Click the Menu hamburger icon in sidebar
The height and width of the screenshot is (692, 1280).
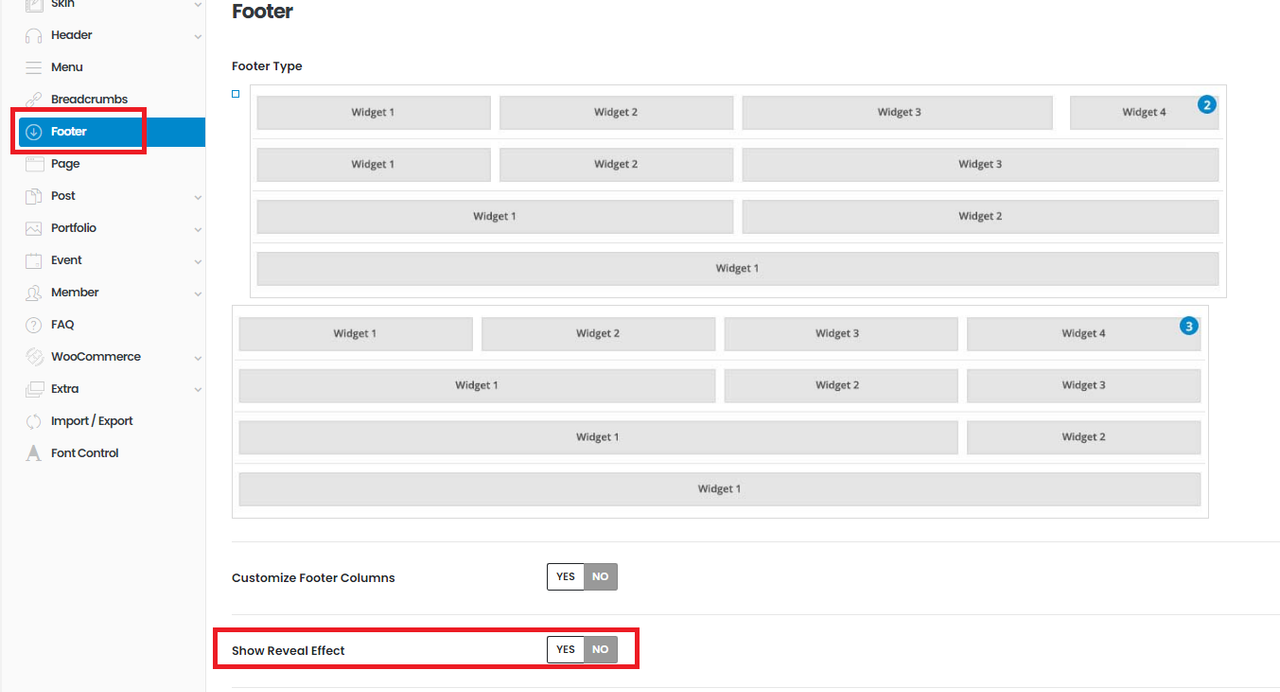tap(34, 67)
